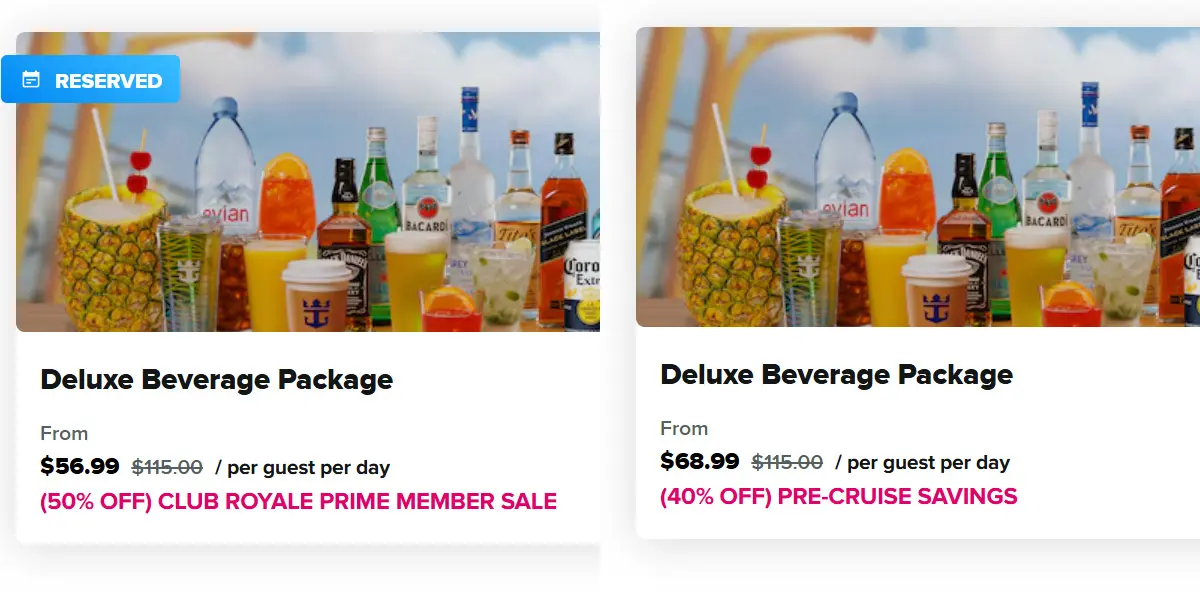Expand details of the left Deluxe Beverage Package
The height and width of the screenshot is (591, 1200).
[216, 380]
